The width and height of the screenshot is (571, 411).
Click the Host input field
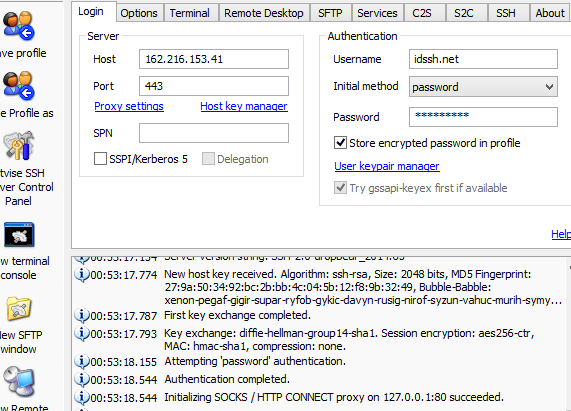[x=214, y=59]
